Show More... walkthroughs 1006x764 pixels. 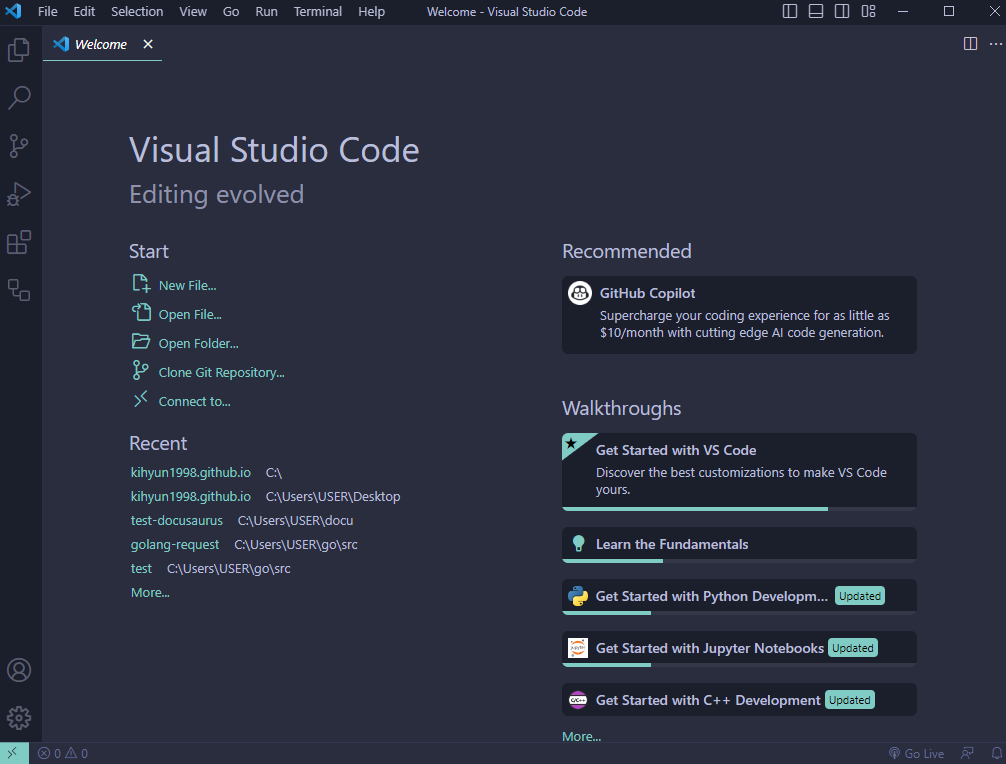(x=581, y=736)
